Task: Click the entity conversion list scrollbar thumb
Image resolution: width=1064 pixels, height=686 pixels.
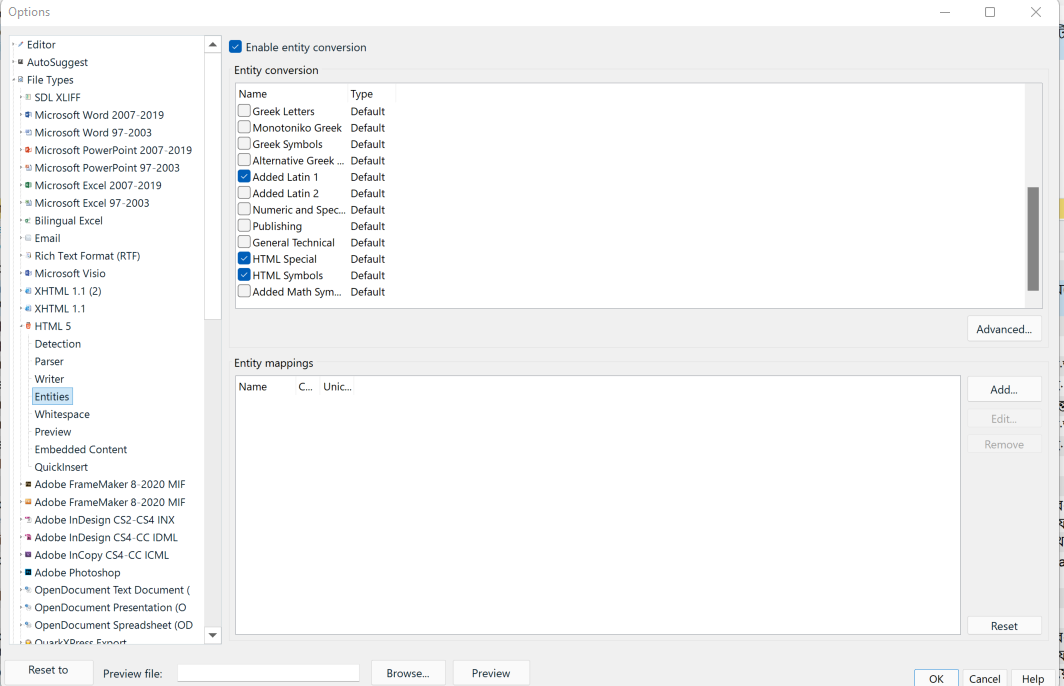Action: pos(1033,238)
